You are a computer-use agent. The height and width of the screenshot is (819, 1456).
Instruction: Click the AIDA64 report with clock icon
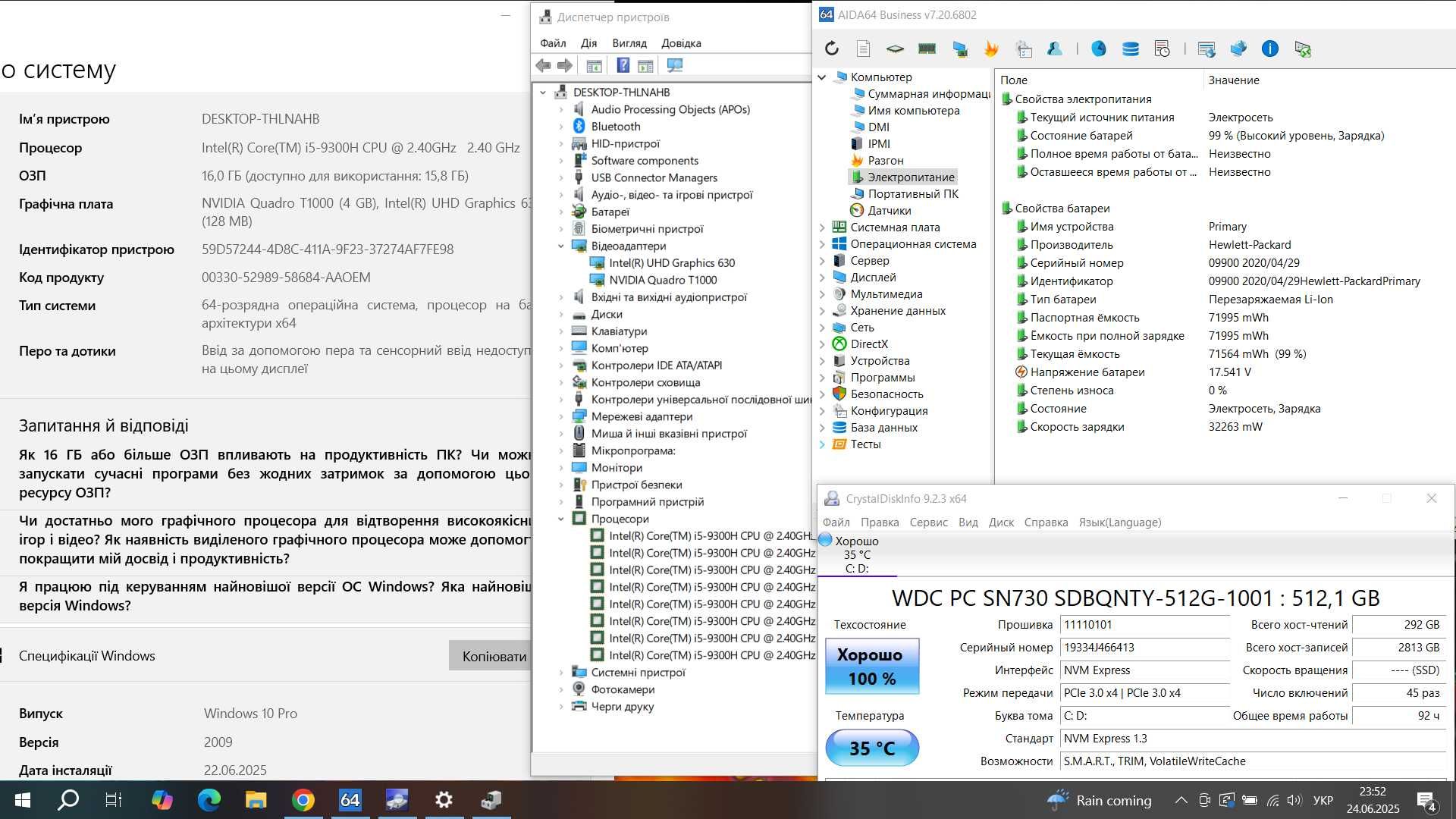tap(1163, 49)
